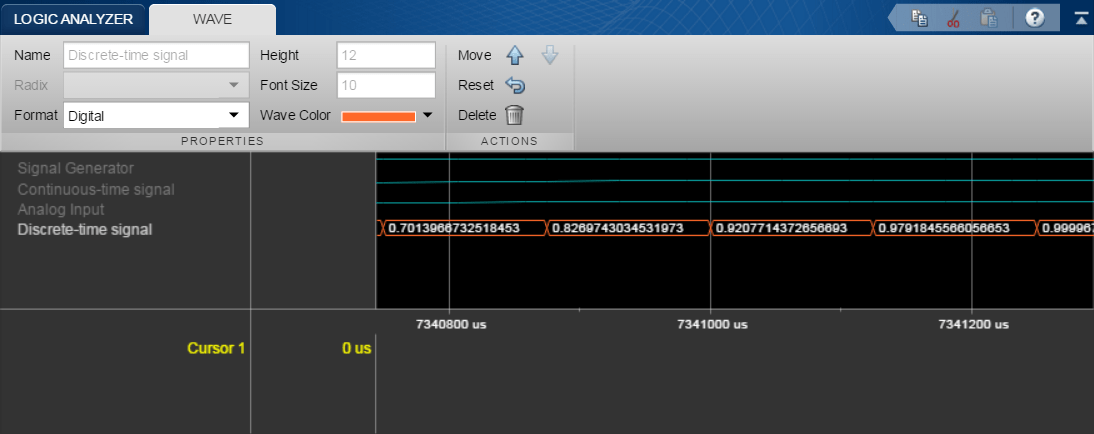Viewport: 1094px width, 434px height.
Task: Reset wave settings with the undo arrow icon
Action: pyautogui.click(x=515, y=85)
